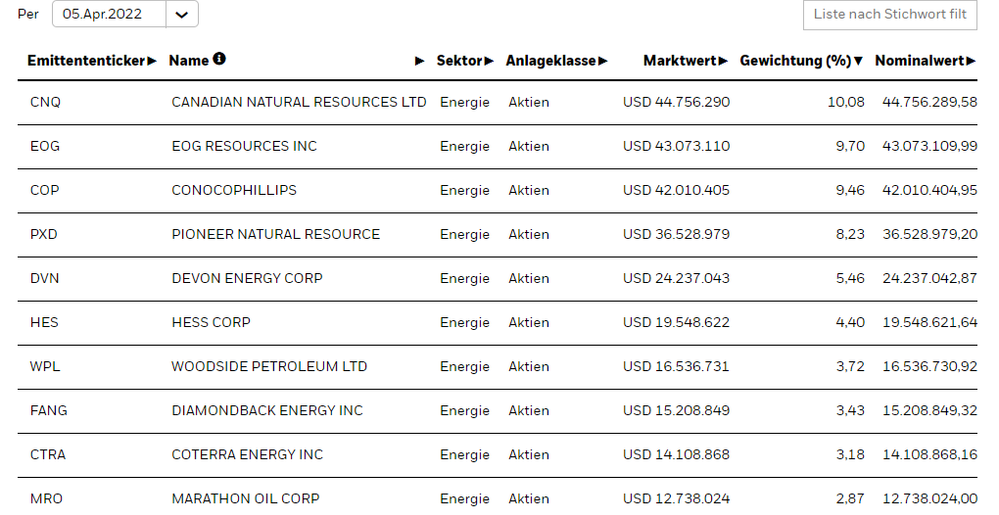Sort by Gewichtung (%) column

point(801,61)
